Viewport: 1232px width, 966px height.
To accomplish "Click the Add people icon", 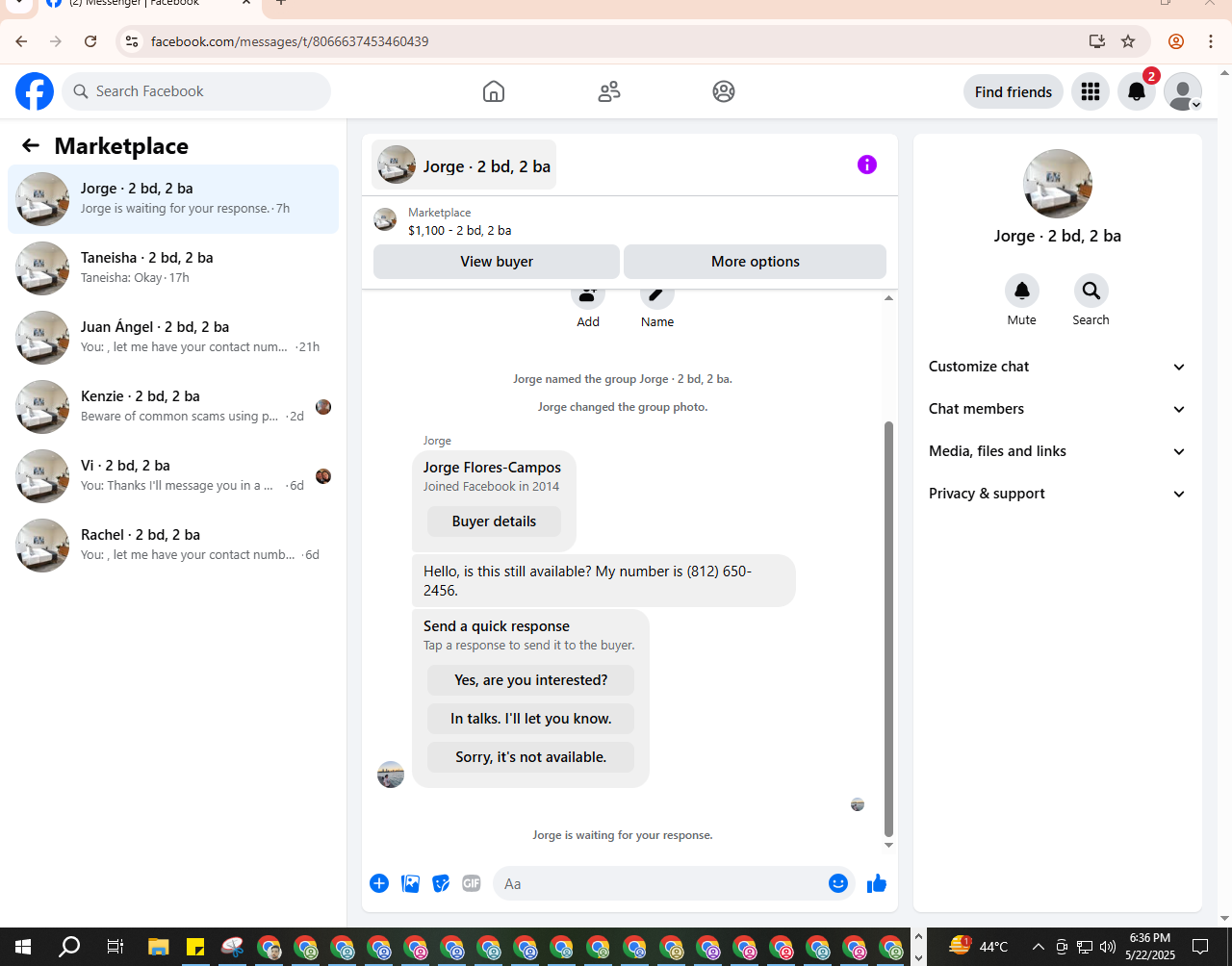I will click(x=588, y=295).
